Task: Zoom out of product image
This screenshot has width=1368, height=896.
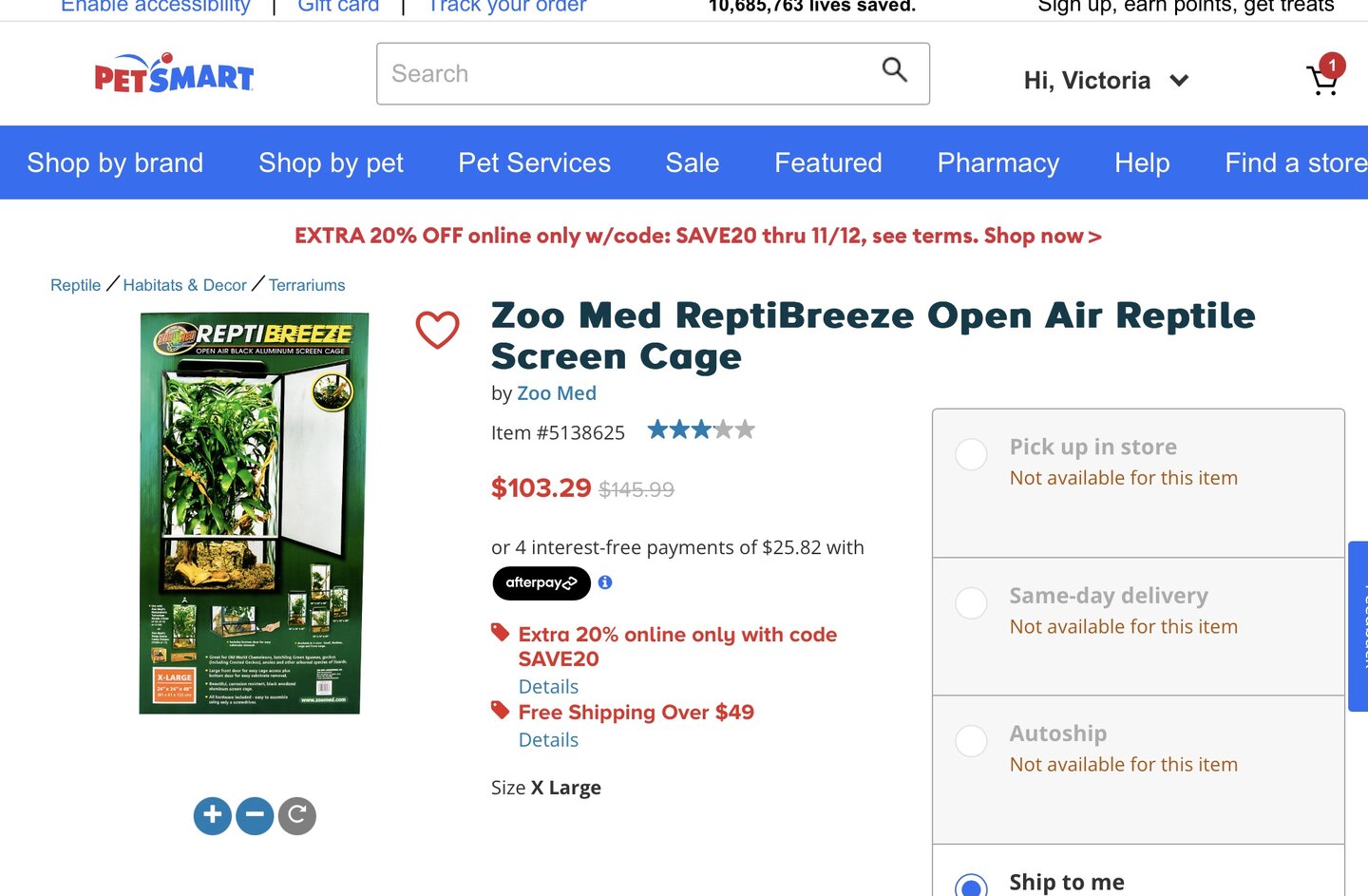Action: 255,815
